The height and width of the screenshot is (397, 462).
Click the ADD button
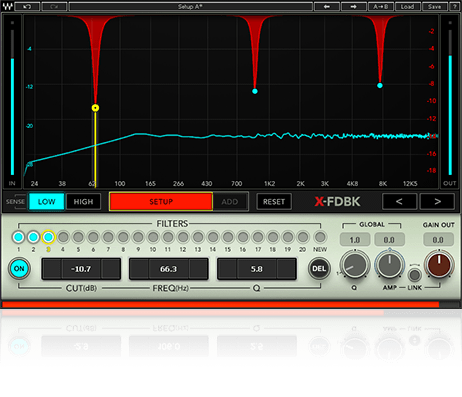(x=230, y=202)
